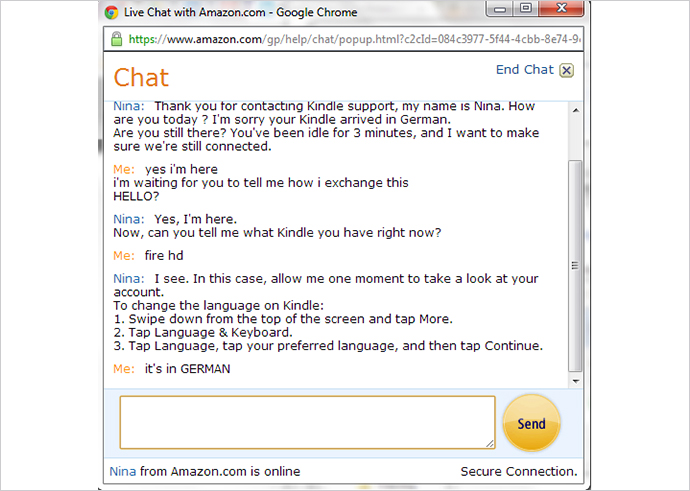Screen dimensions: 690x491
Task: Focus the message text box
Action: [308, 422]
